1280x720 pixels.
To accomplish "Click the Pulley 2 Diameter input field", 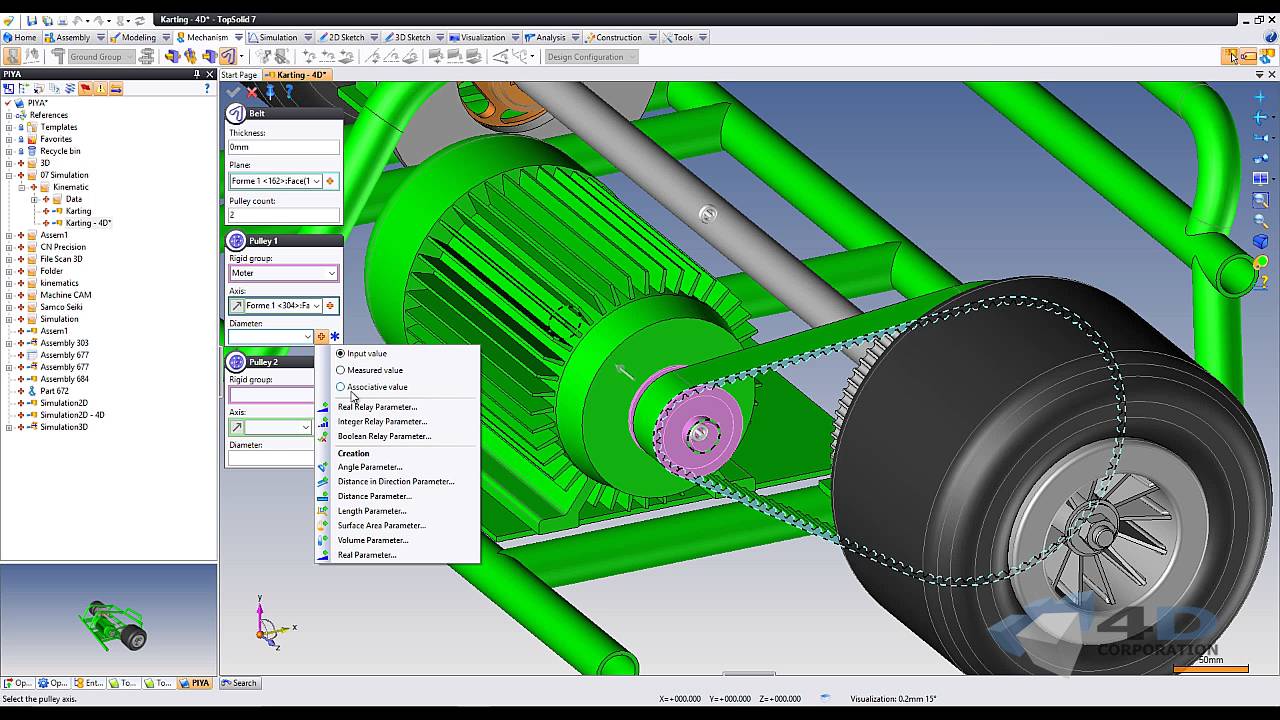I will tap(271, 459).
